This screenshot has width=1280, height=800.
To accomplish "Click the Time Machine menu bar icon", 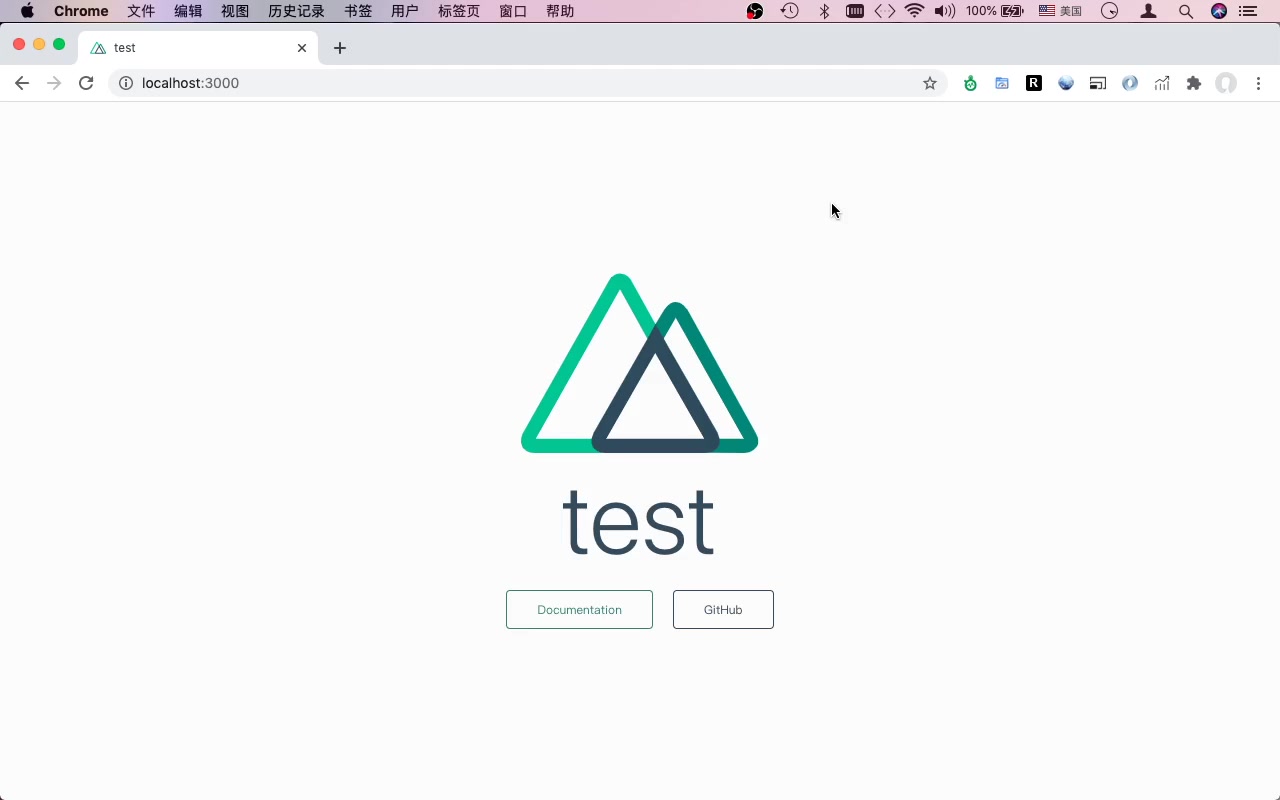I will [790, 11].
